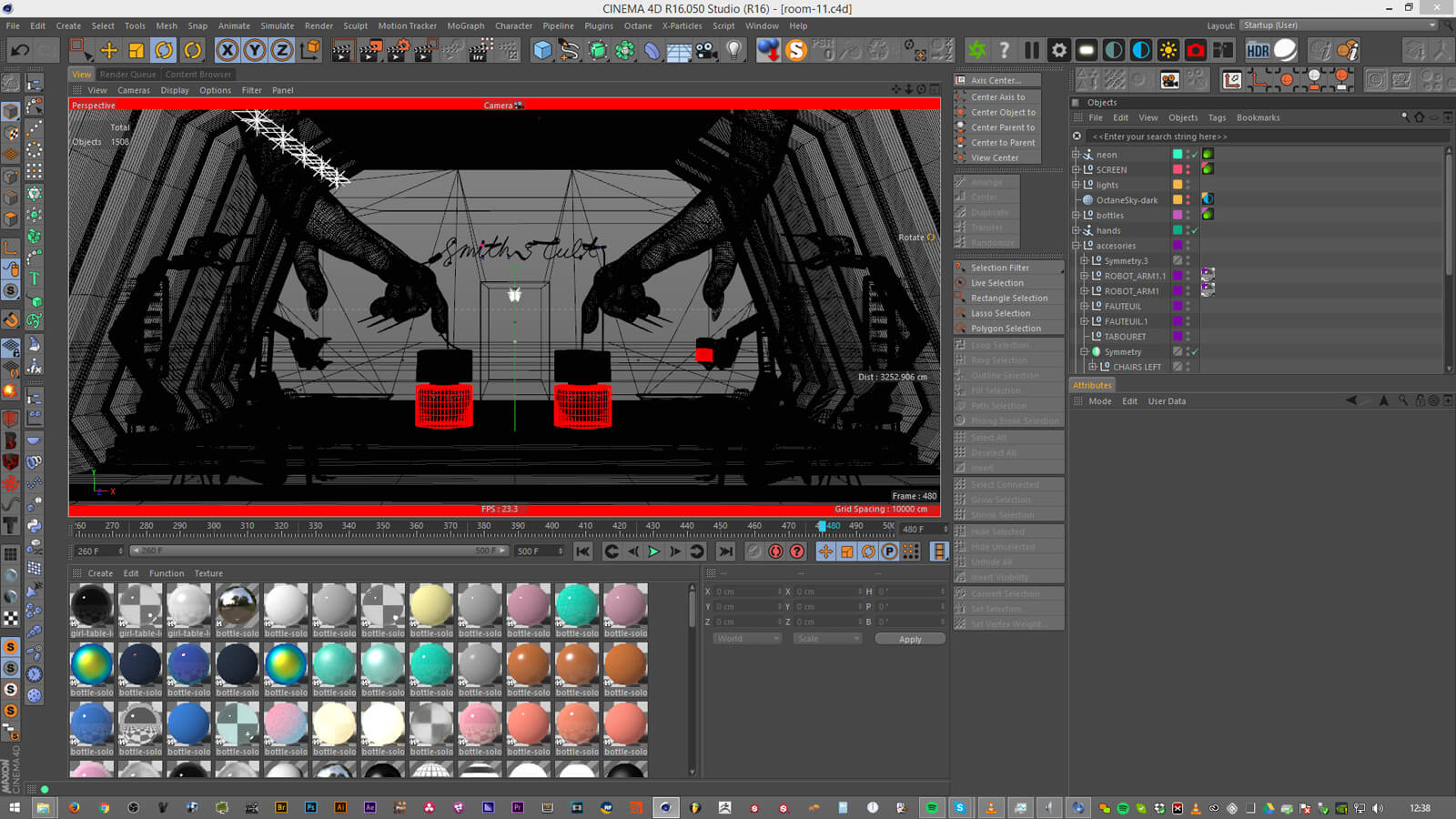Toggle position keyframe recording
This screenshot has height=819, width=1456.
pos(825,551)
